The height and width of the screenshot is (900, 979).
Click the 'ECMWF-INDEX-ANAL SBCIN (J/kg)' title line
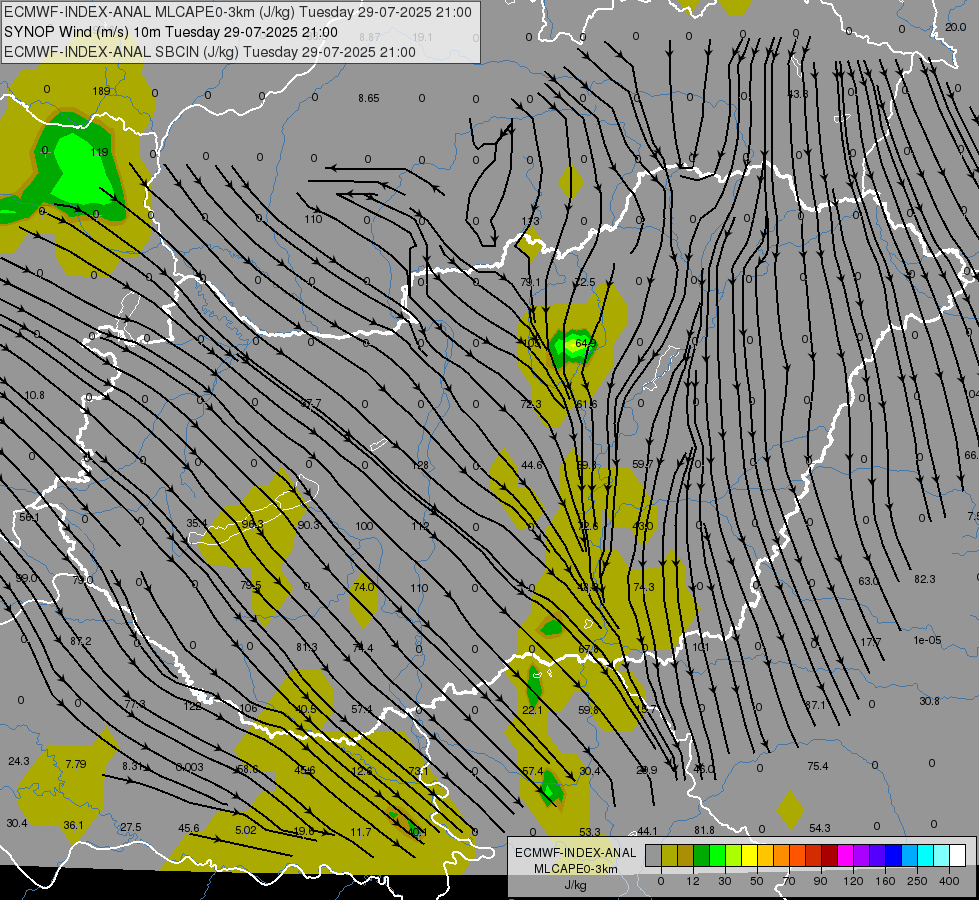click(210, 52)
